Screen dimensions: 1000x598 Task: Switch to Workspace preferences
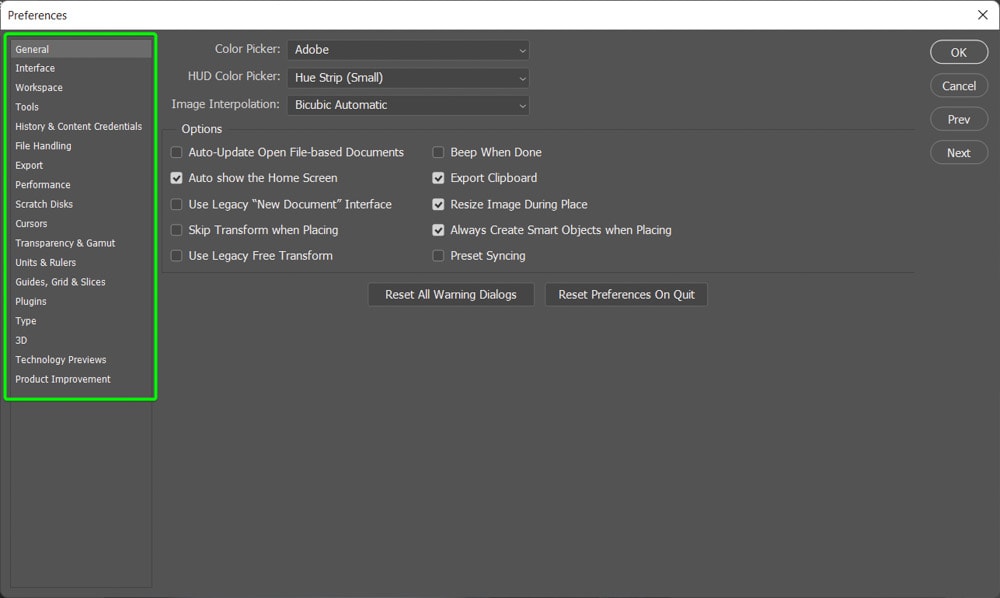click(81, 87)
